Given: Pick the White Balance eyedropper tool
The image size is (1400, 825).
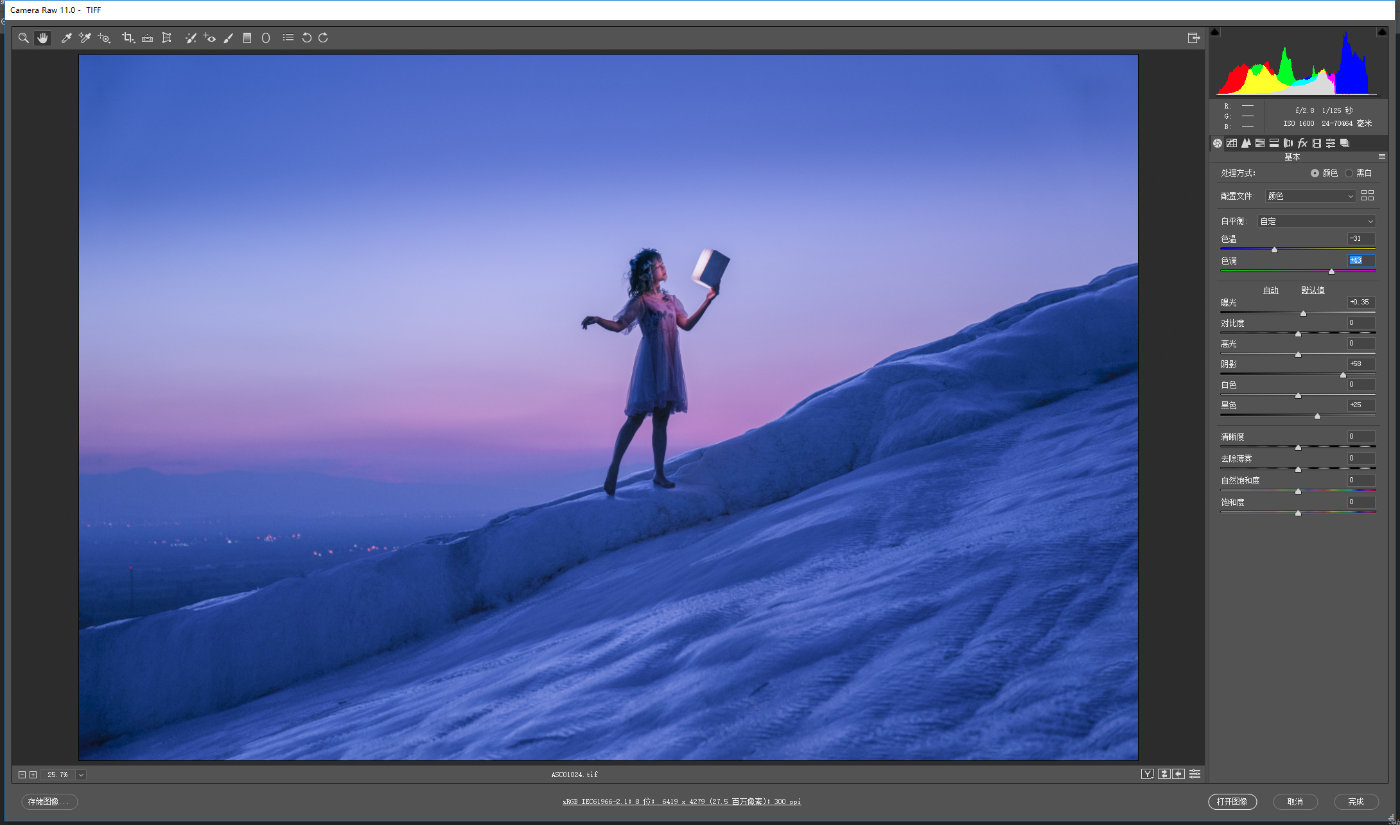Looking at the screenshot, I should (66, 38).
